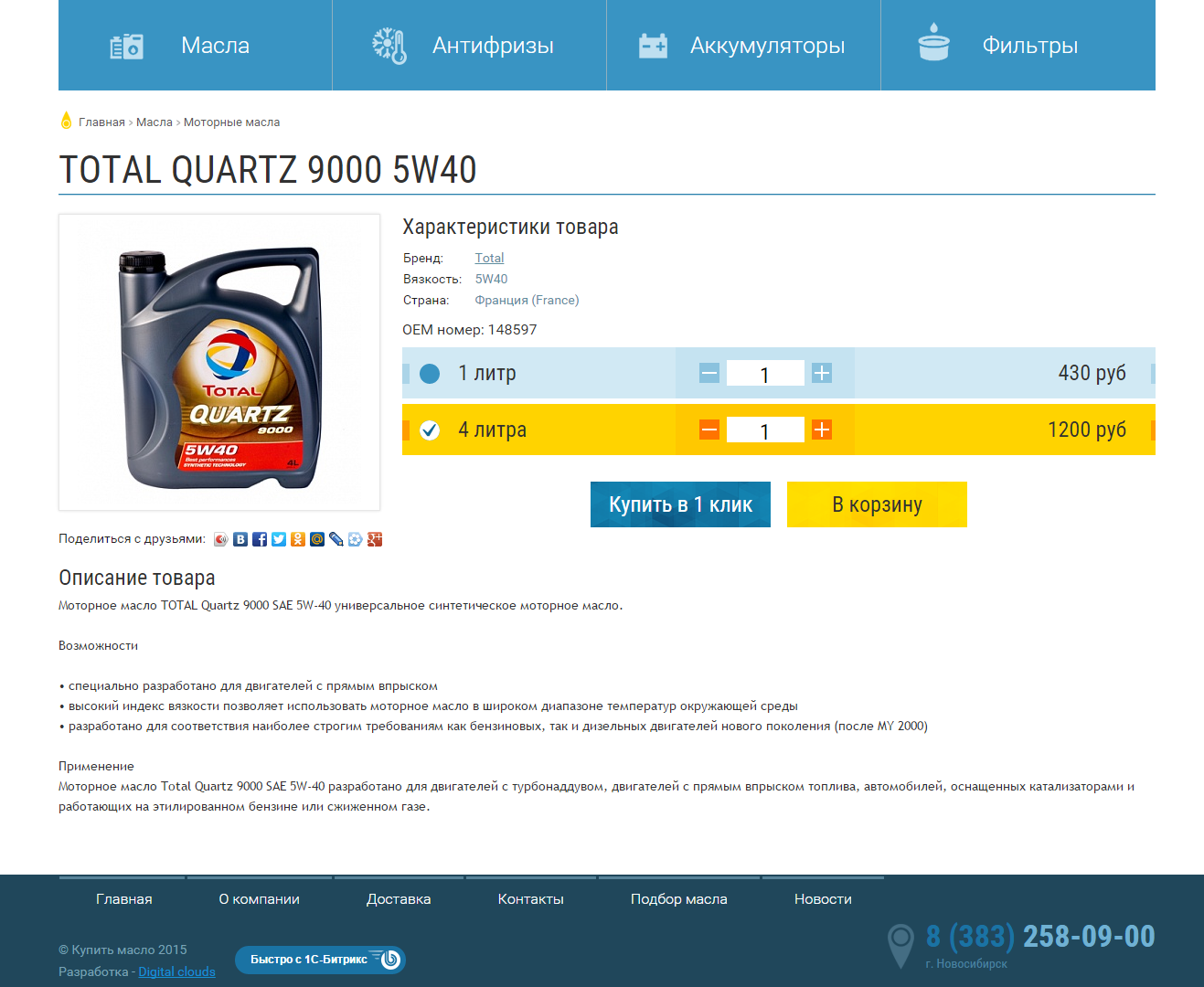The width and height of the screenshot is (1204, 987).
Task: Click the © Купить масло 2015 copyright text
Action: tap(123, 950)
